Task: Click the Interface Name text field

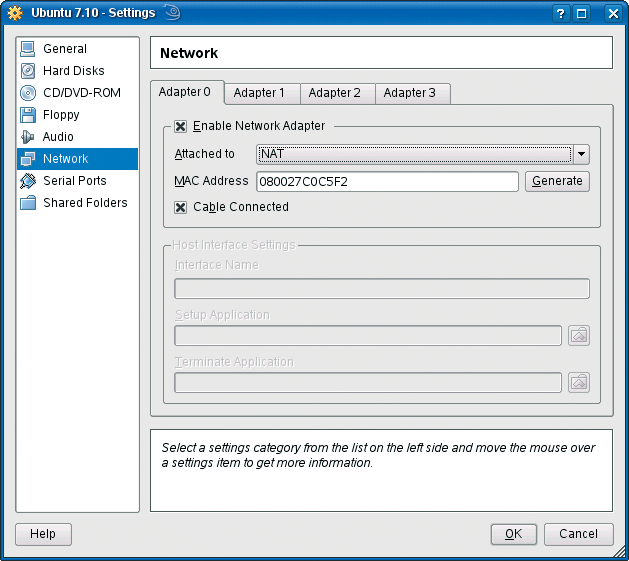Action: coord(382,289)
